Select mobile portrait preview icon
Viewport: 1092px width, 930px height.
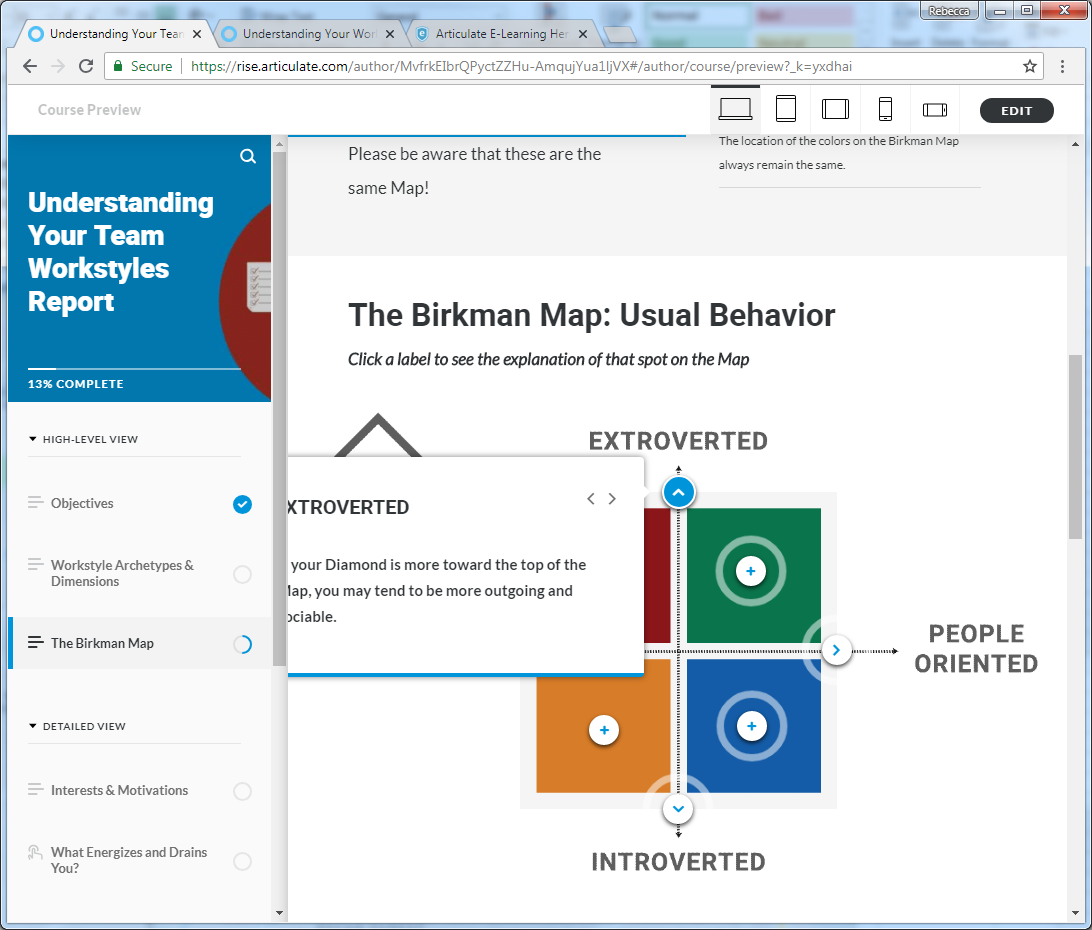[885, 109]
